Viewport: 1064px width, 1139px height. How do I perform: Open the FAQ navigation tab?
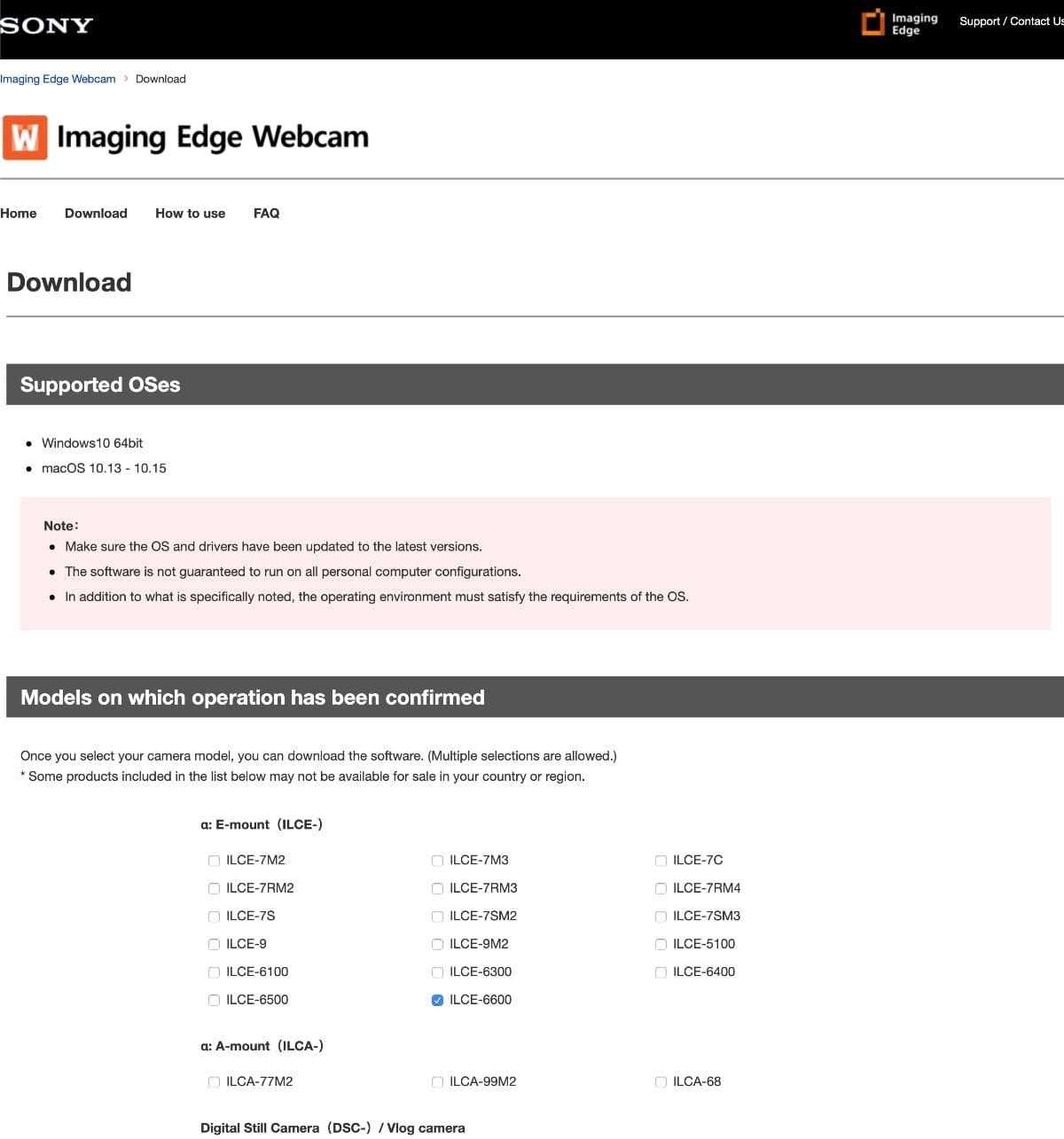click(266, 214)
